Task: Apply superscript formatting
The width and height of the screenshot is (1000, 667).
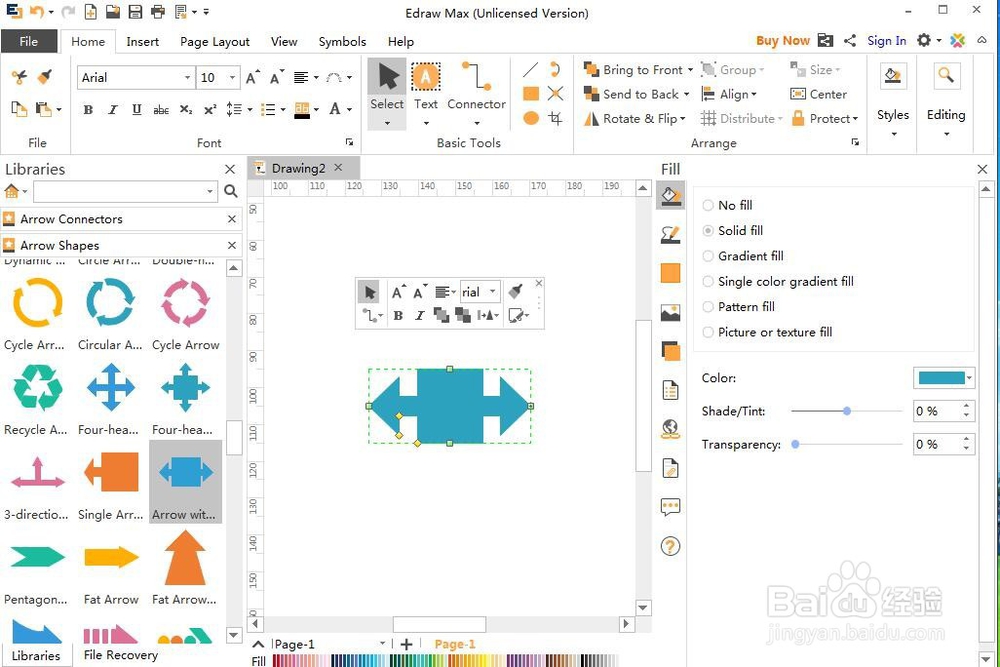Action: click(x=210, y=110)
